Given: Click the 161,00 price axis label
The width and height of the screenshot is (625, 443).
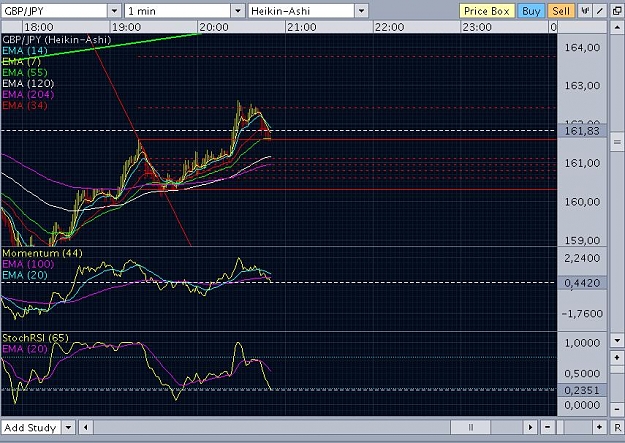Looking at the screenshot, I should (582, 163).
